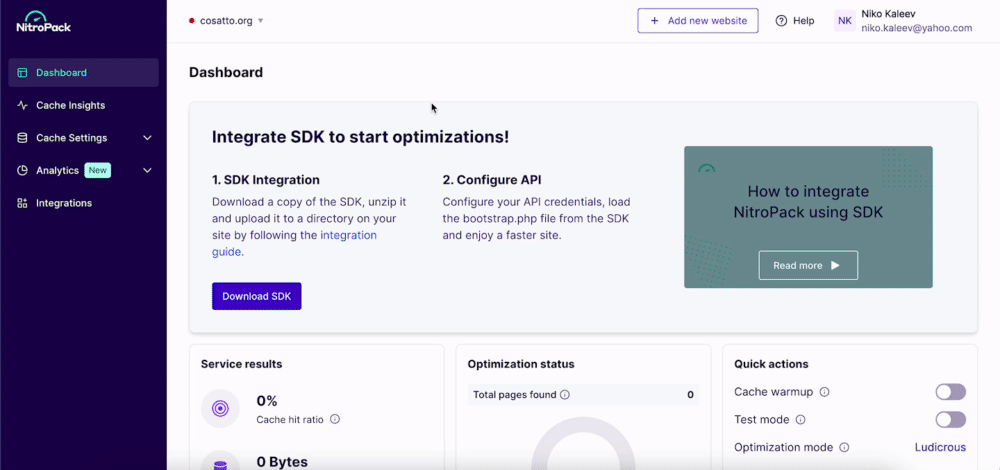Viewport: 1000px width, 470px height.
Task: Enable the Cache warmup toggle
Action: (x=950, y=392)
